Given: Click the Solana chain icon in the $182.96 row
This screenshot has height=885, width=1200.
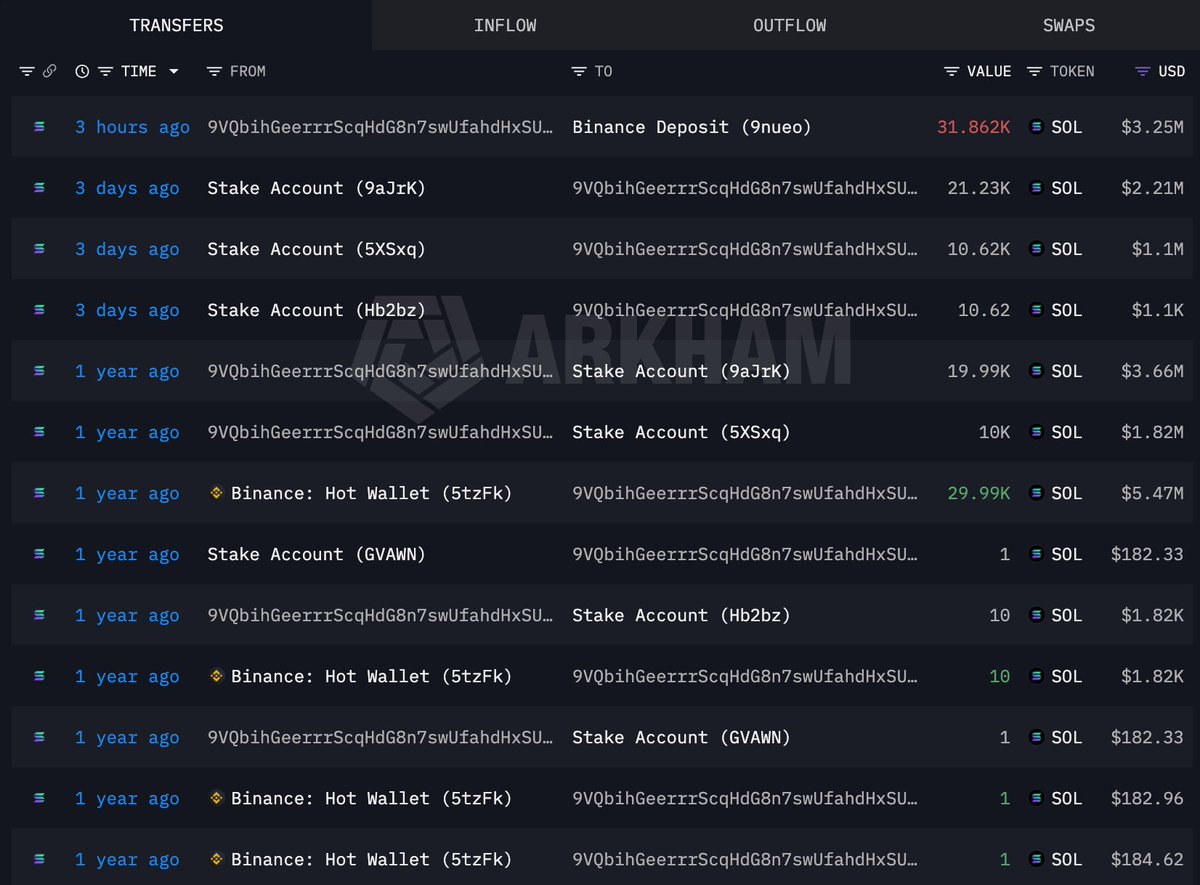Looking at the screenshot, I should (x=39, y=798).
